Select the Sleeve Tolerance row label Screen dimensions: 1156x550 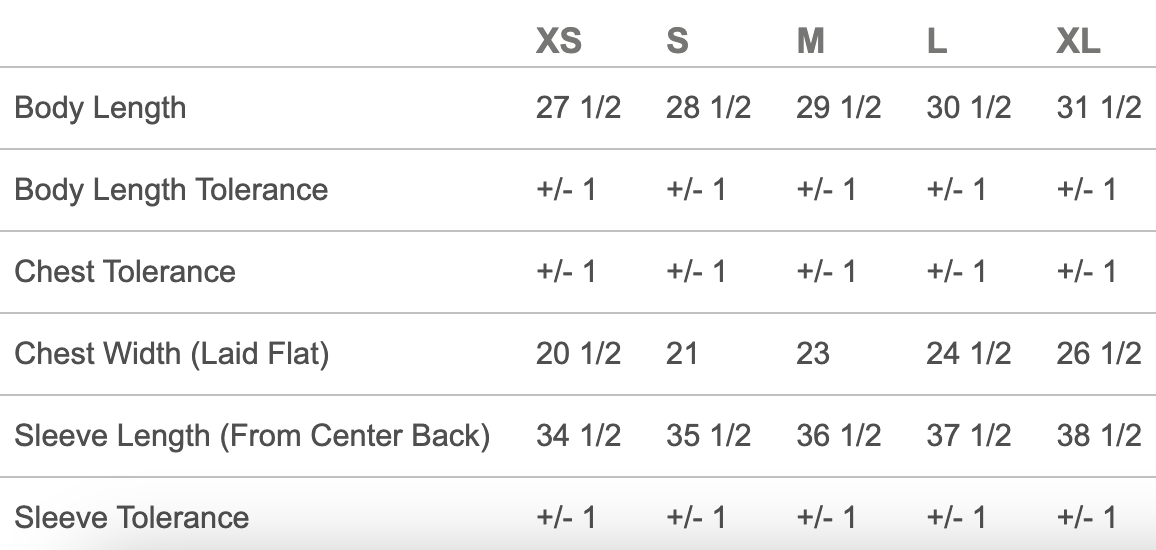point(132,518)
